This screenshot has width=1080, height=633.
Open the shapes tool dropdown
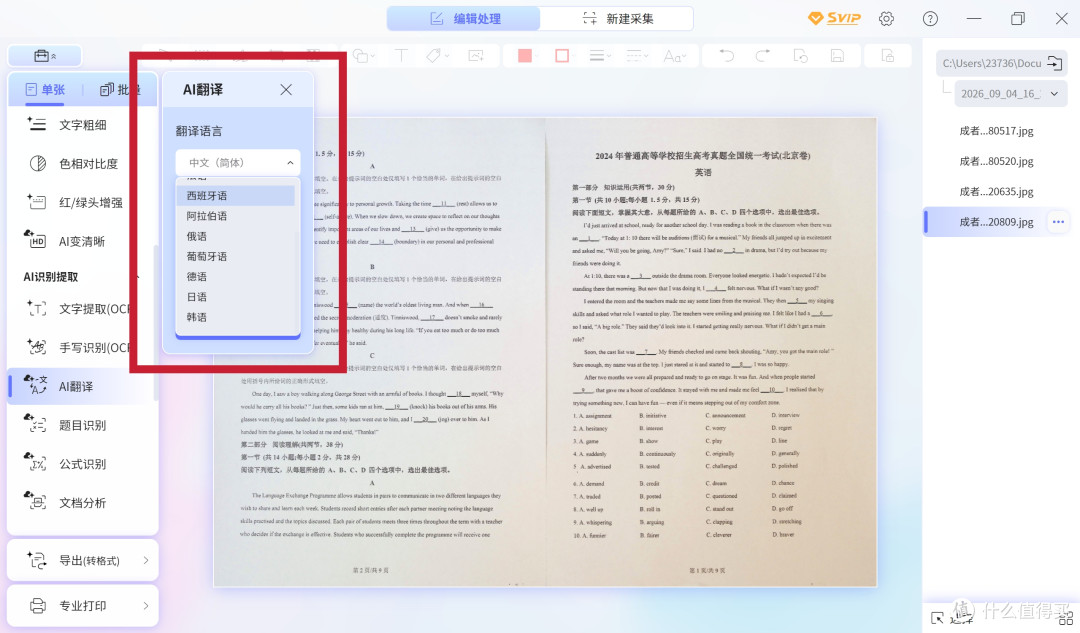[363, 56]
